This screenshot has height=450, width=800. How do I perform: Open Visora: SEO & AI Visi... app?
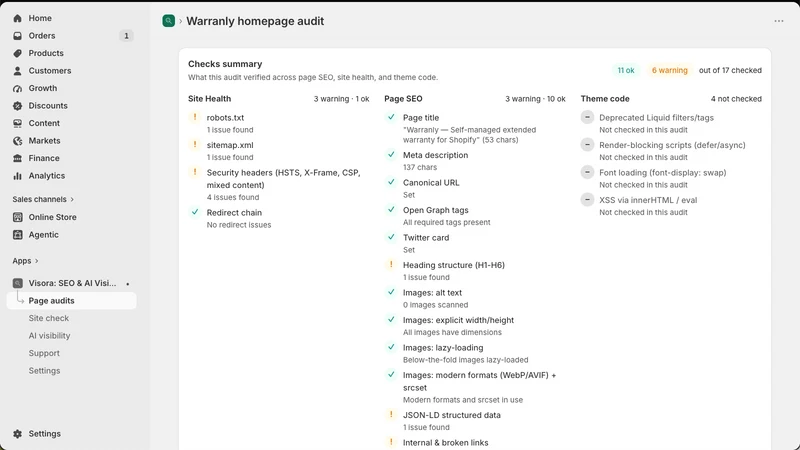(x=71, y=283)
